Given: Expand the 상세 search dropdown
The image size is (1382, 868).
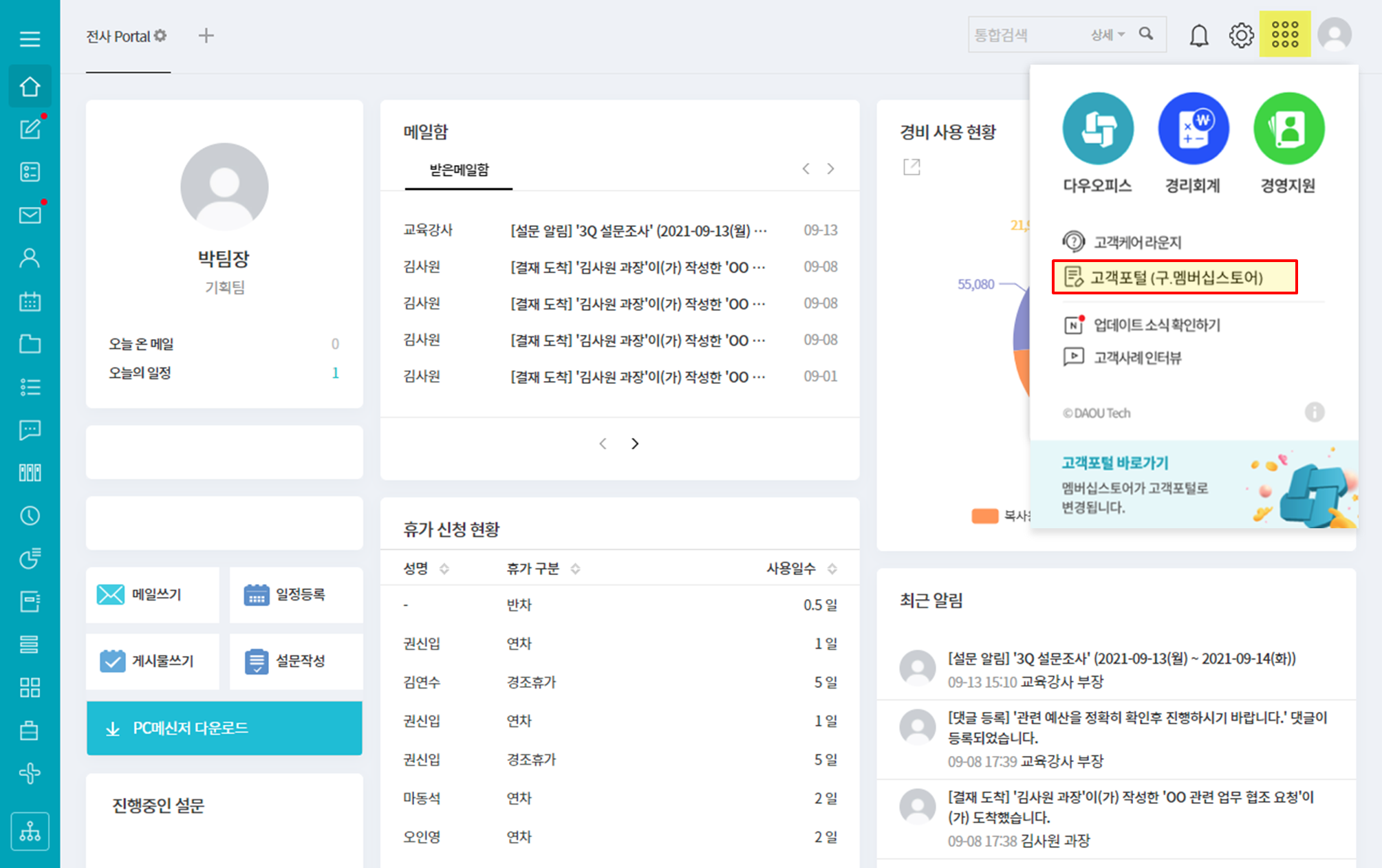Looking at the screenshot, I should (x=1108, y=34).
